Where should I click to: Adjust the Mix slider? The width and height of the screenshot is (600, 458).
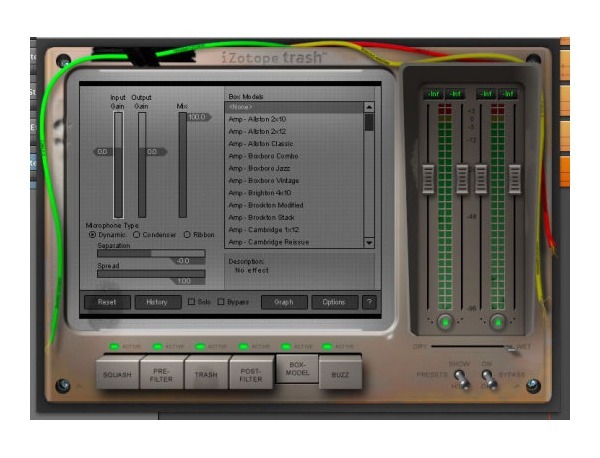[x=183, y=165]
